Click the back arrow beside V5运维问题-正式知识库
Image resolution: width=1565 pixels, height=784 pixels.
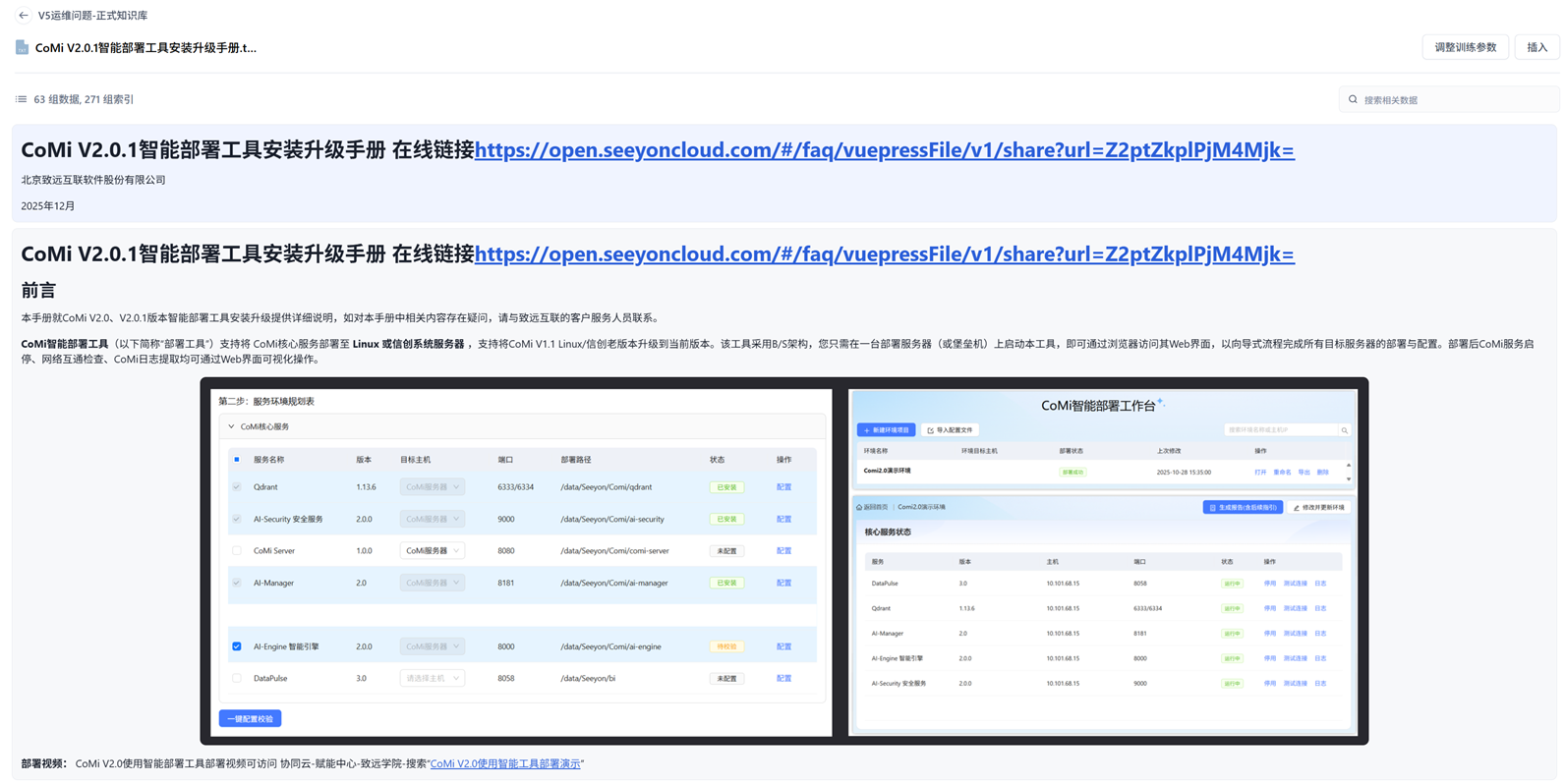click(24, 16)
